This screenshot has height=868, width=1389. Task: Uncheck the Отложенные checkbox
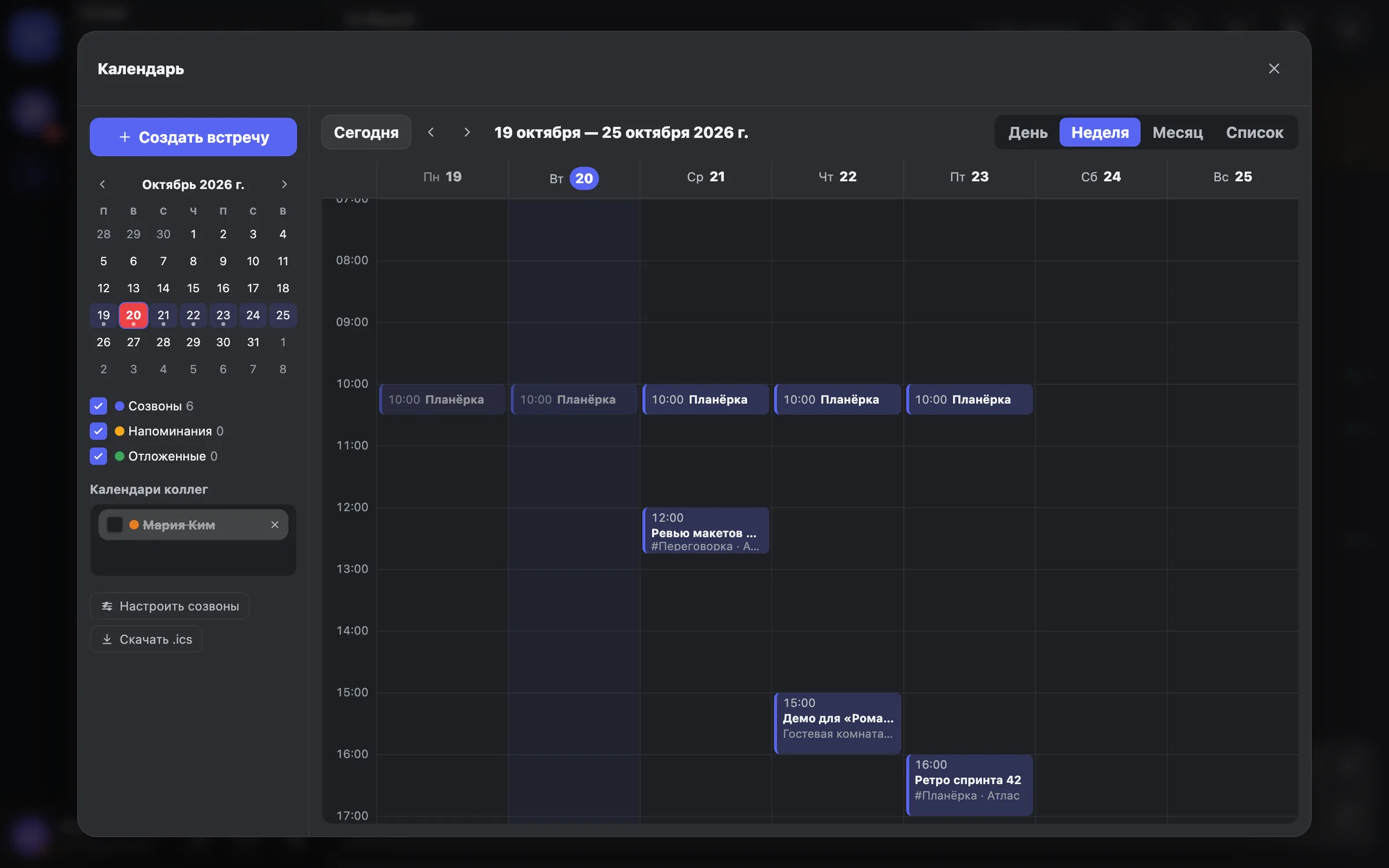pos(98,456)
